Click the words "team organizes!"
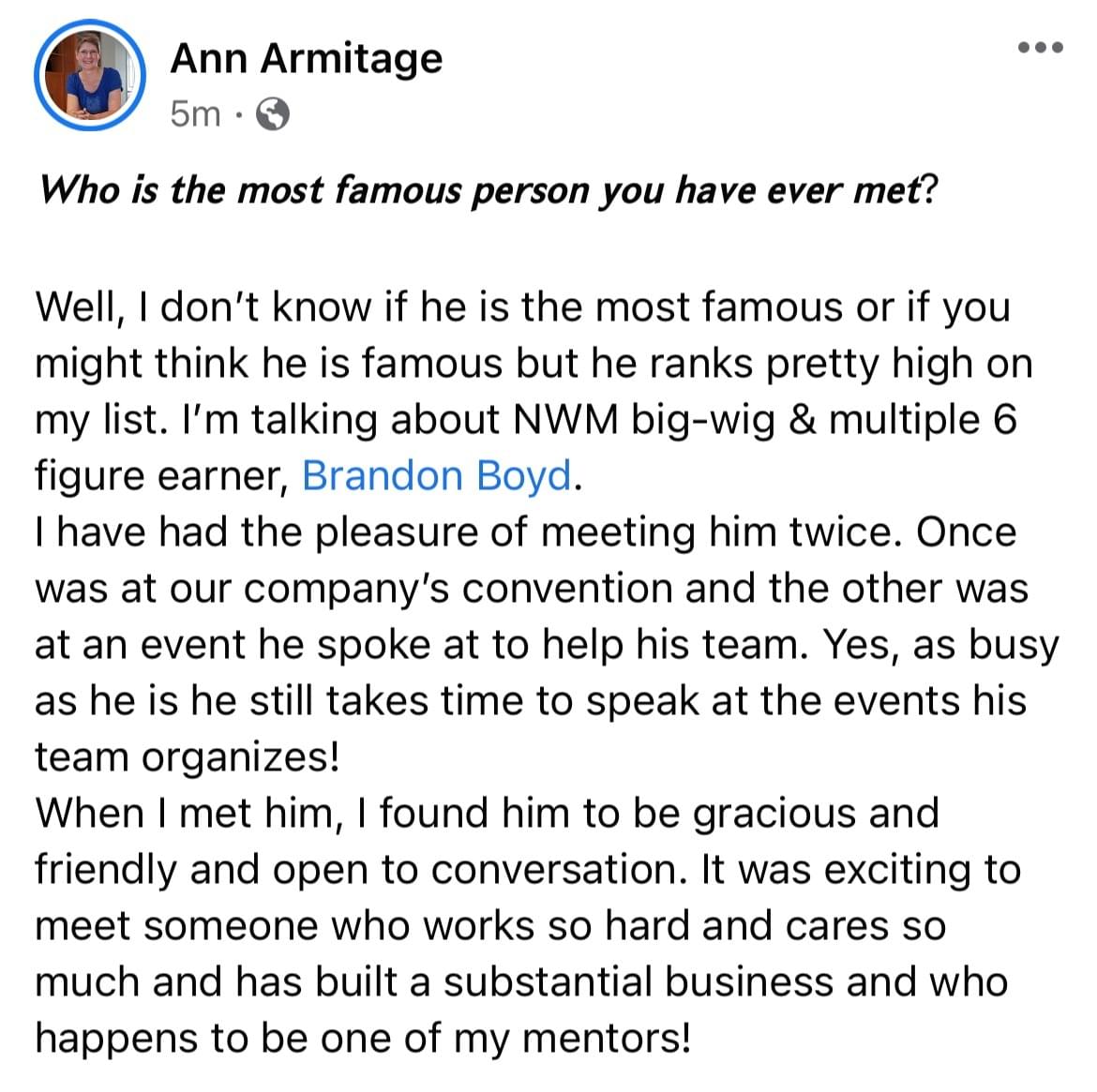The height and width of the screenshot is (1092, 1097). pos(188,757)
